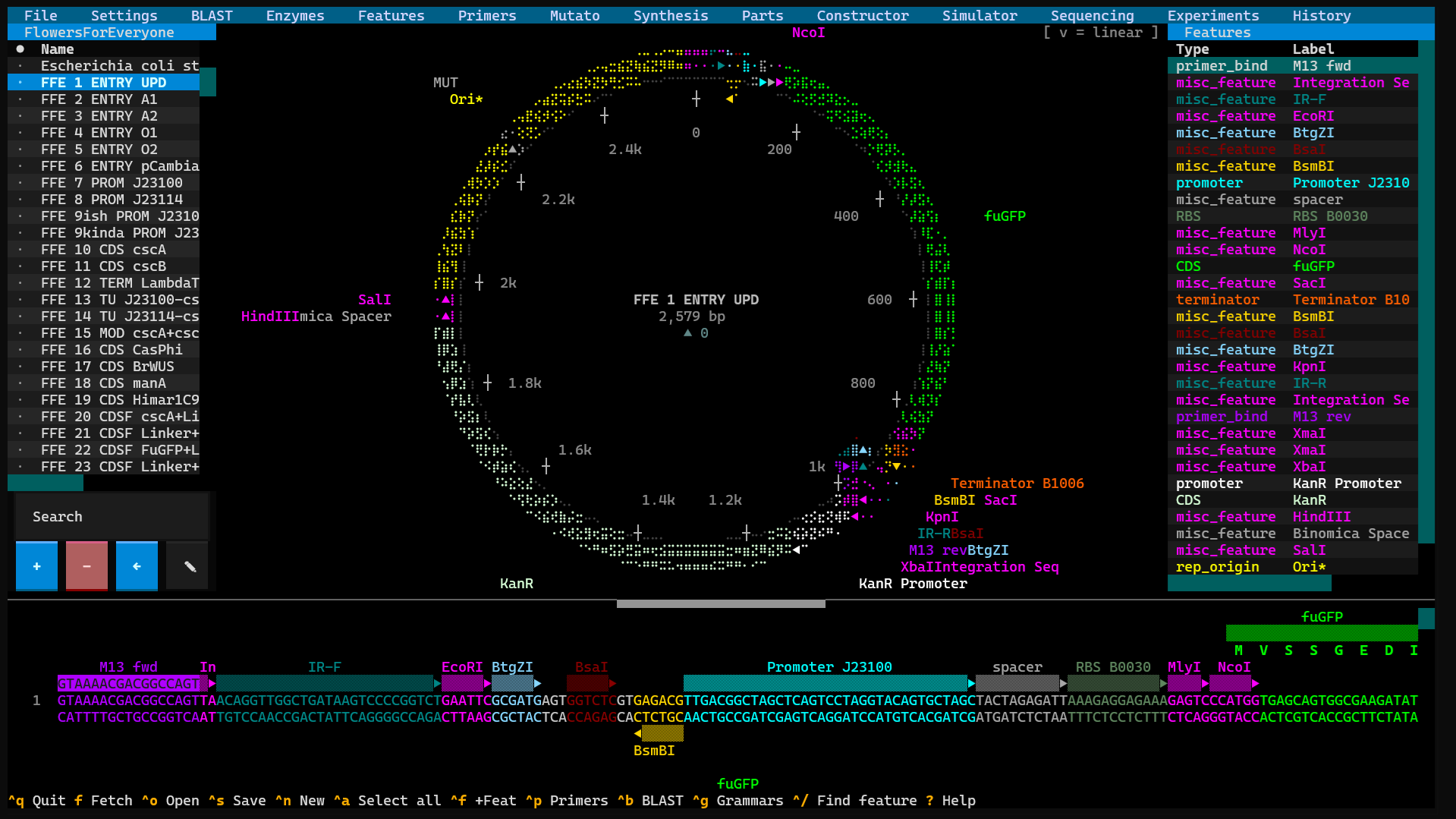Click the green fuGFP feature bar
Screen dimensions: 1456x819
(x=1322, y=633)
